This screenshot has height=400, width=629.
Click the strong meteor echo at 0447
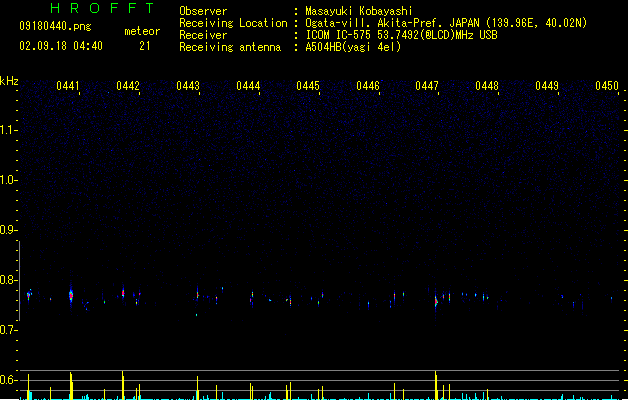click(x=436, y=302)
